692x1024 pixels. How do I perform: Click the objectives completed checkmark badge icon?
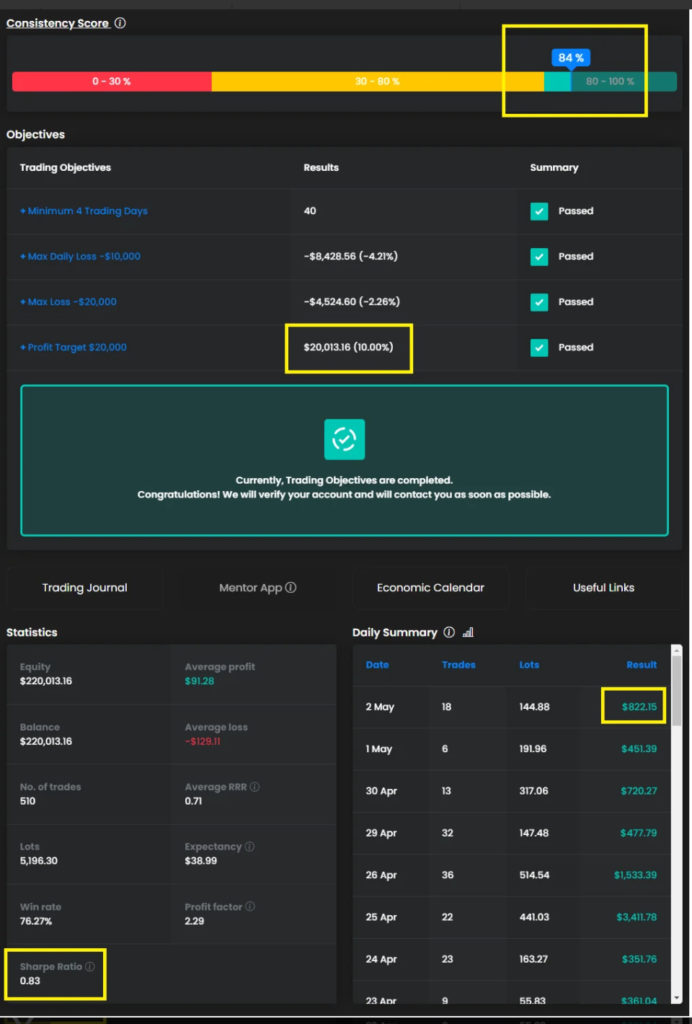pos(344,439)
